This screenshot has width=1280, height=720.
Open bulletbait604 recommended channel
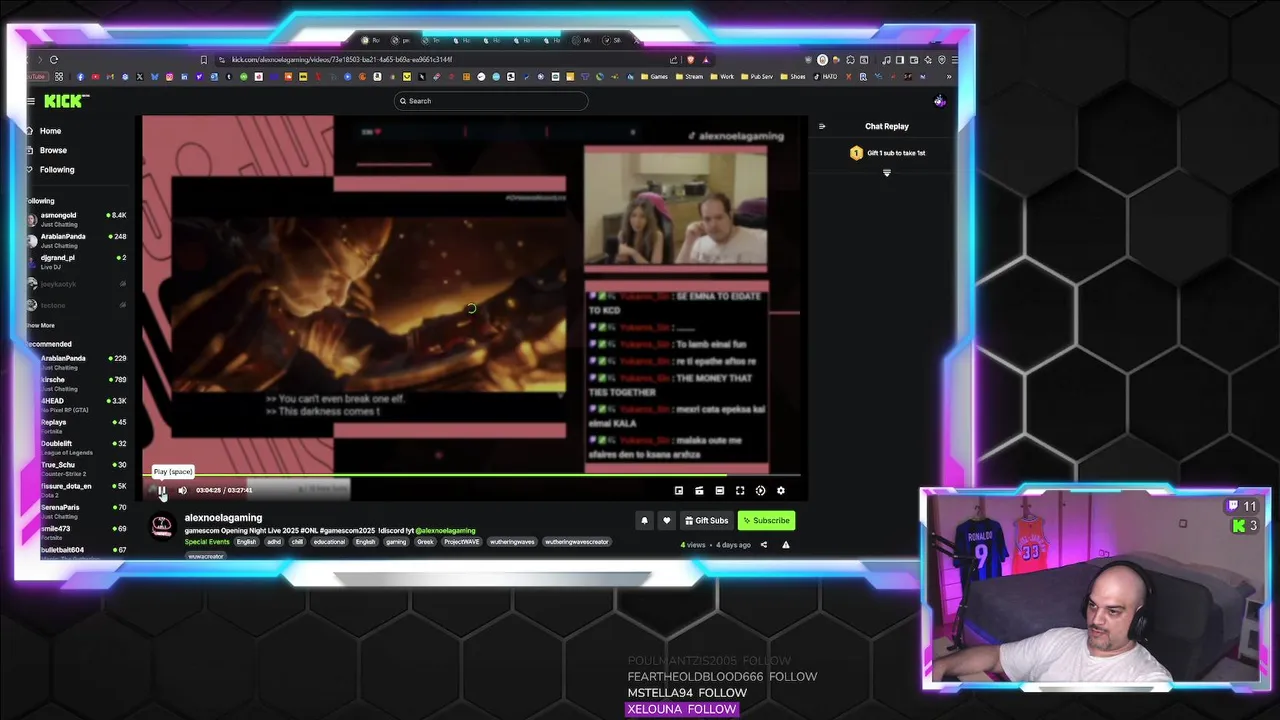tap(78, 553)
